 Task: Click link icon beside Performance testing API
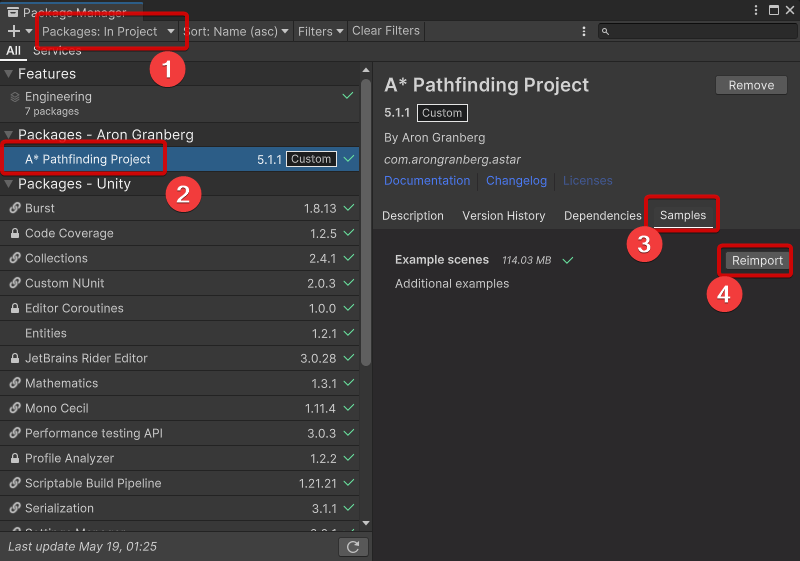pyautogui.click(x=15, y=433)
